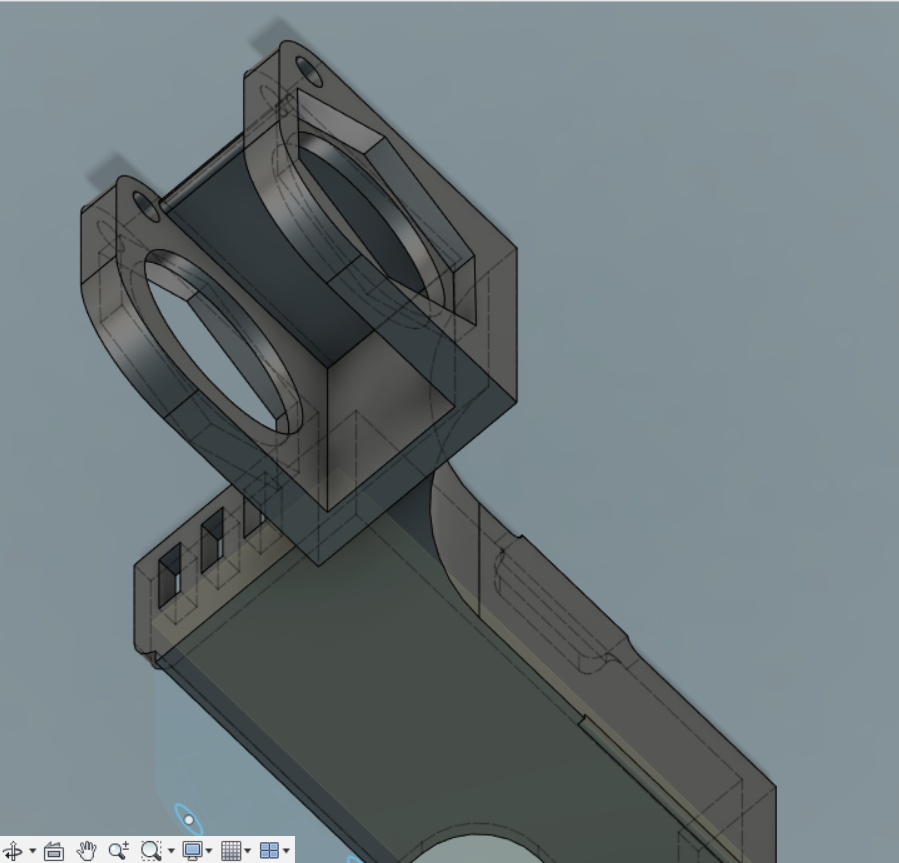The width and height of the screenshot is (899, 863).
Task: Expand the Zoom Window options arrow
Action: 170,852
